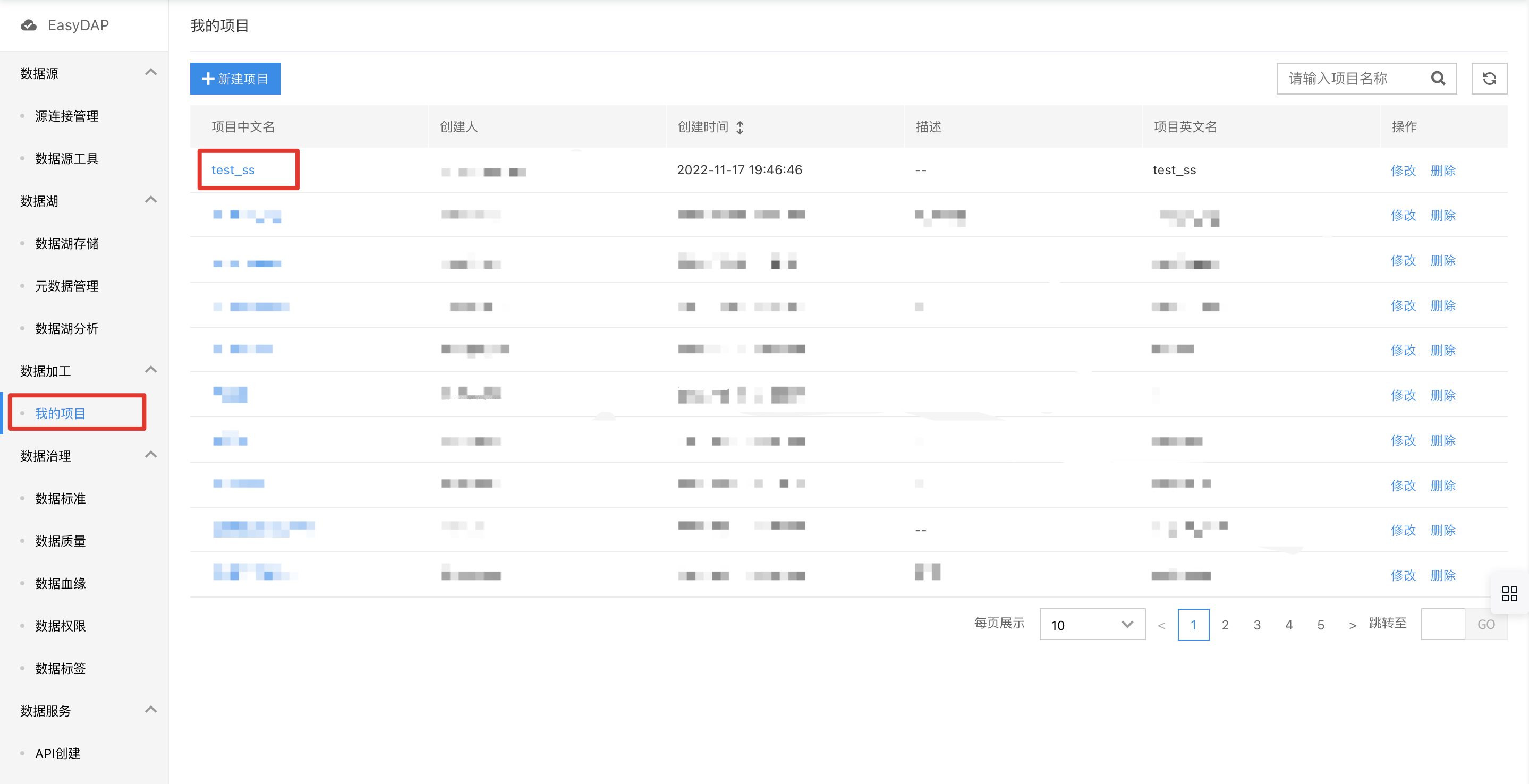Collapse the 数据湖 menu section
1529x784 pixels.
(x=151, y=199)
